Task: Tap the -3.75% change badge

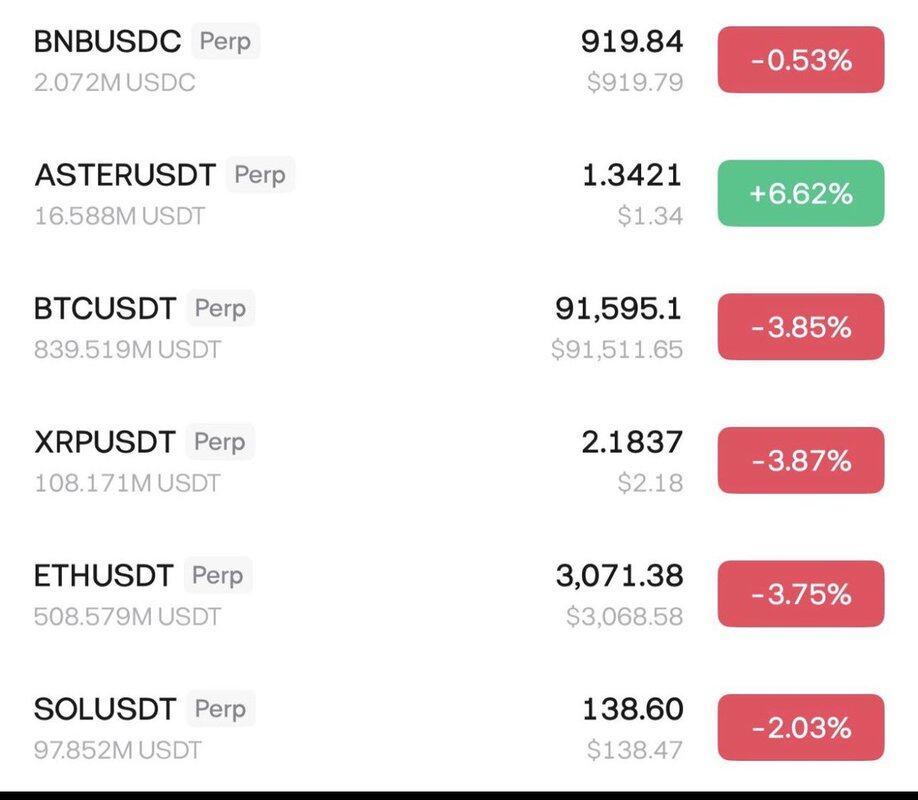Action: coord(800,594)
